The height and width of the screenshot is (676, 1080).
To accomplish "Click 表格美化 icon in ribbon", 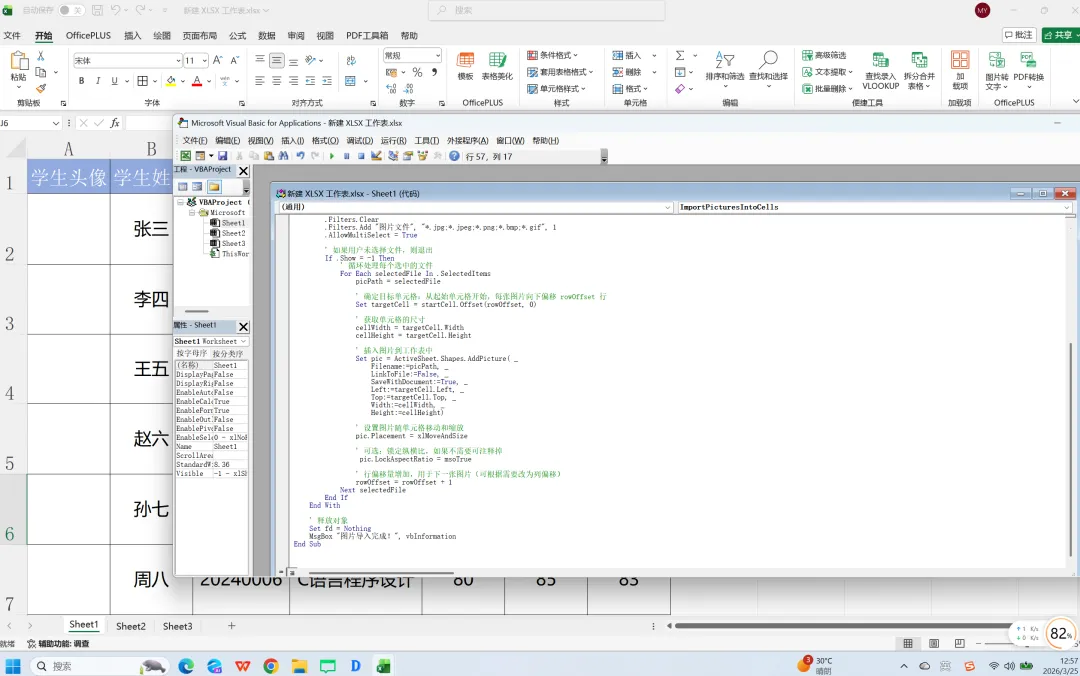I will tap(497, 66).
